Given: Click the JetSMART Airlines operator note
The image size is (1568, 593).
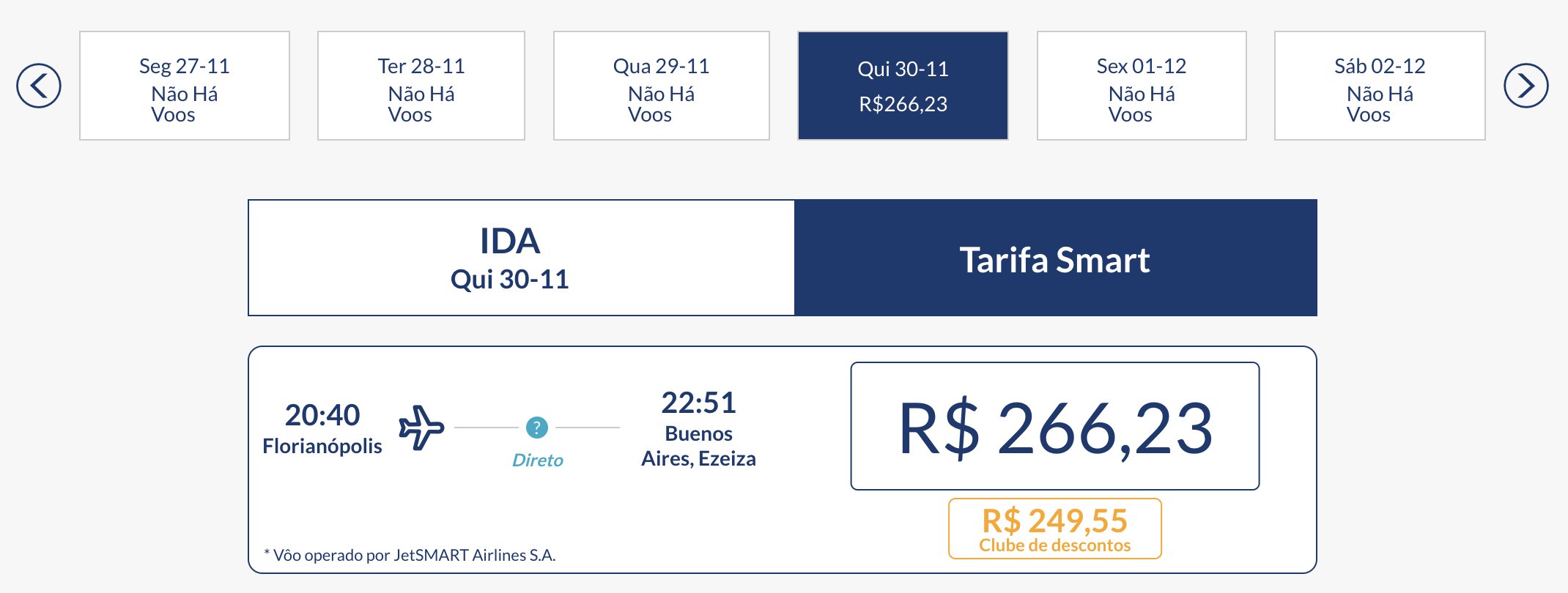Looking at the screenshot, I should pyautogui.click(x=410, y=555).
